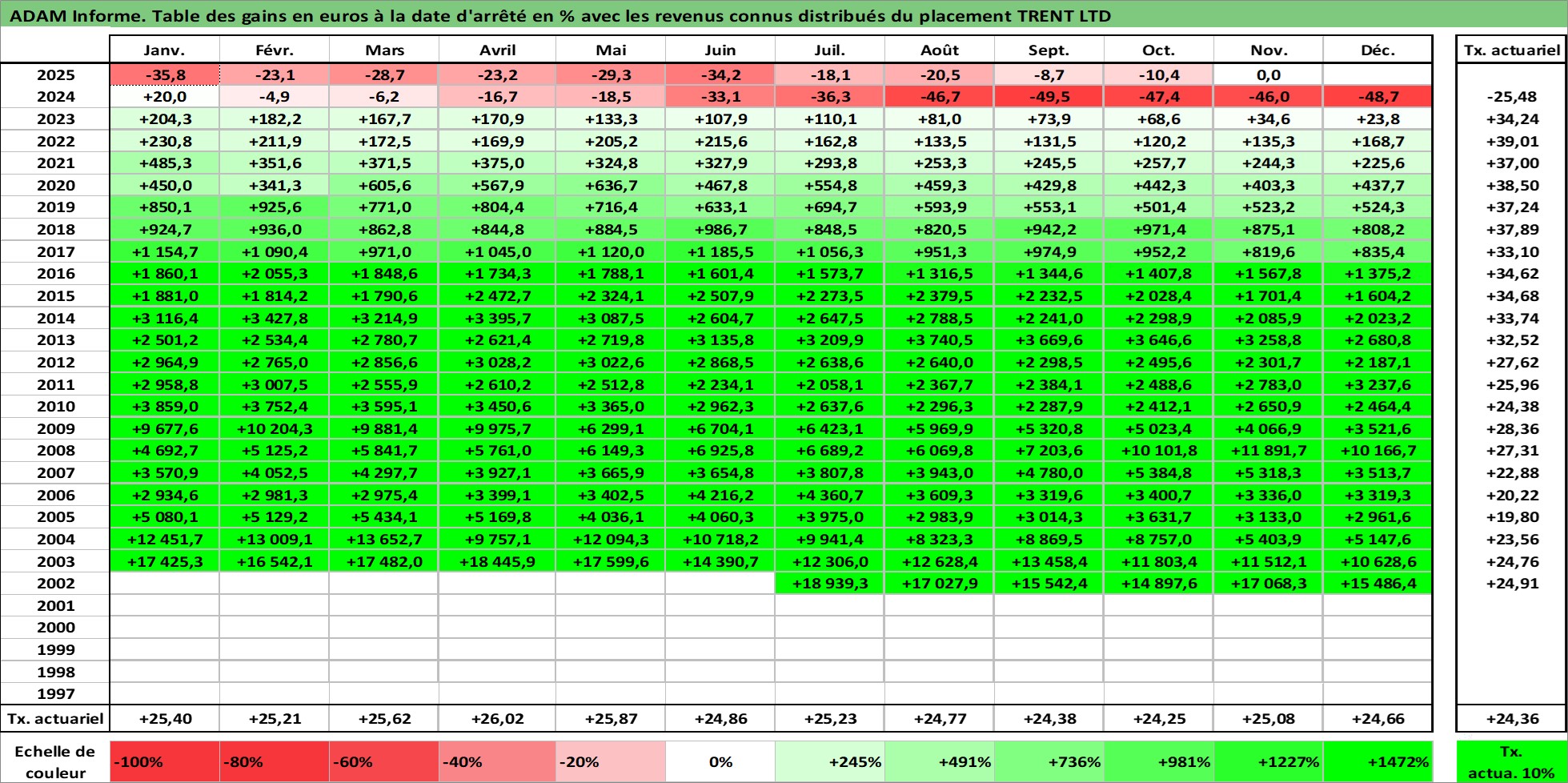Click the ADAM Informe title banner
1568x783 pixels.
pyautogui.click(x=784, y=15)
